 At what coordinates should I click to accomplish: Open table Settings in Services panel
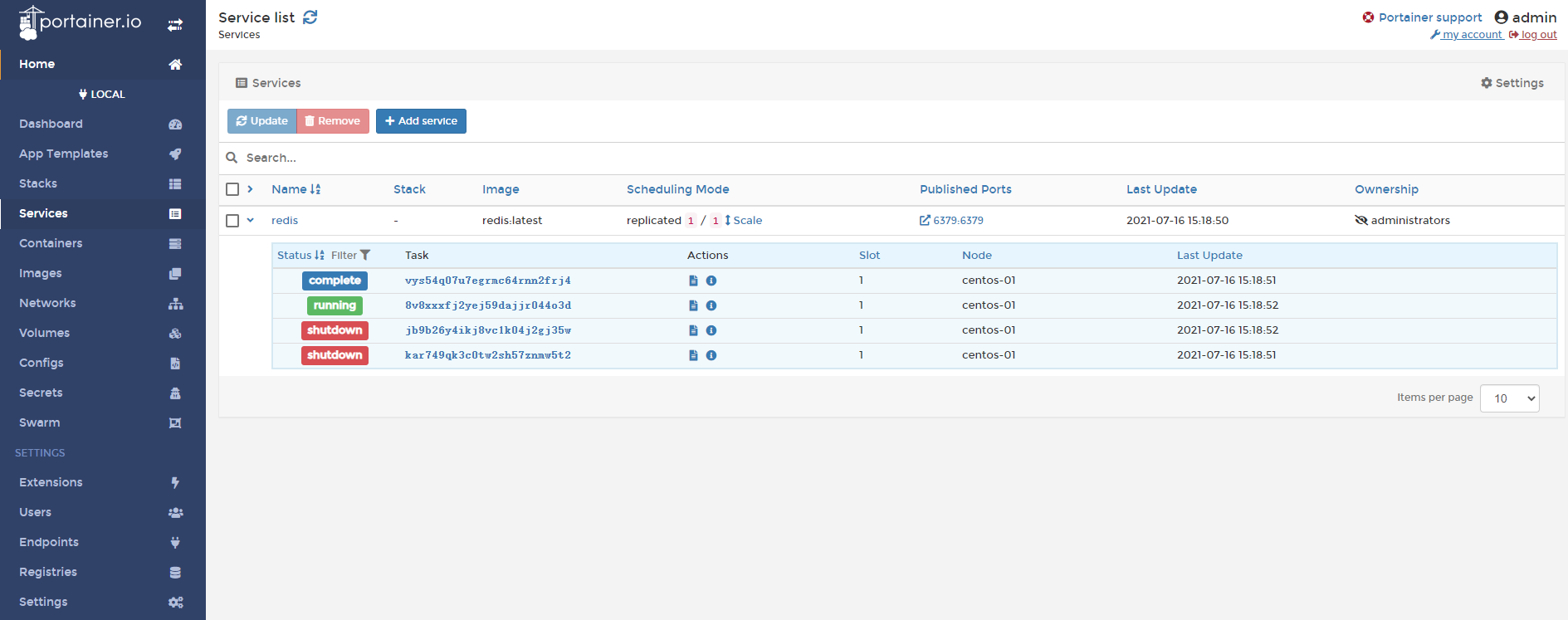coord(1512,83)
